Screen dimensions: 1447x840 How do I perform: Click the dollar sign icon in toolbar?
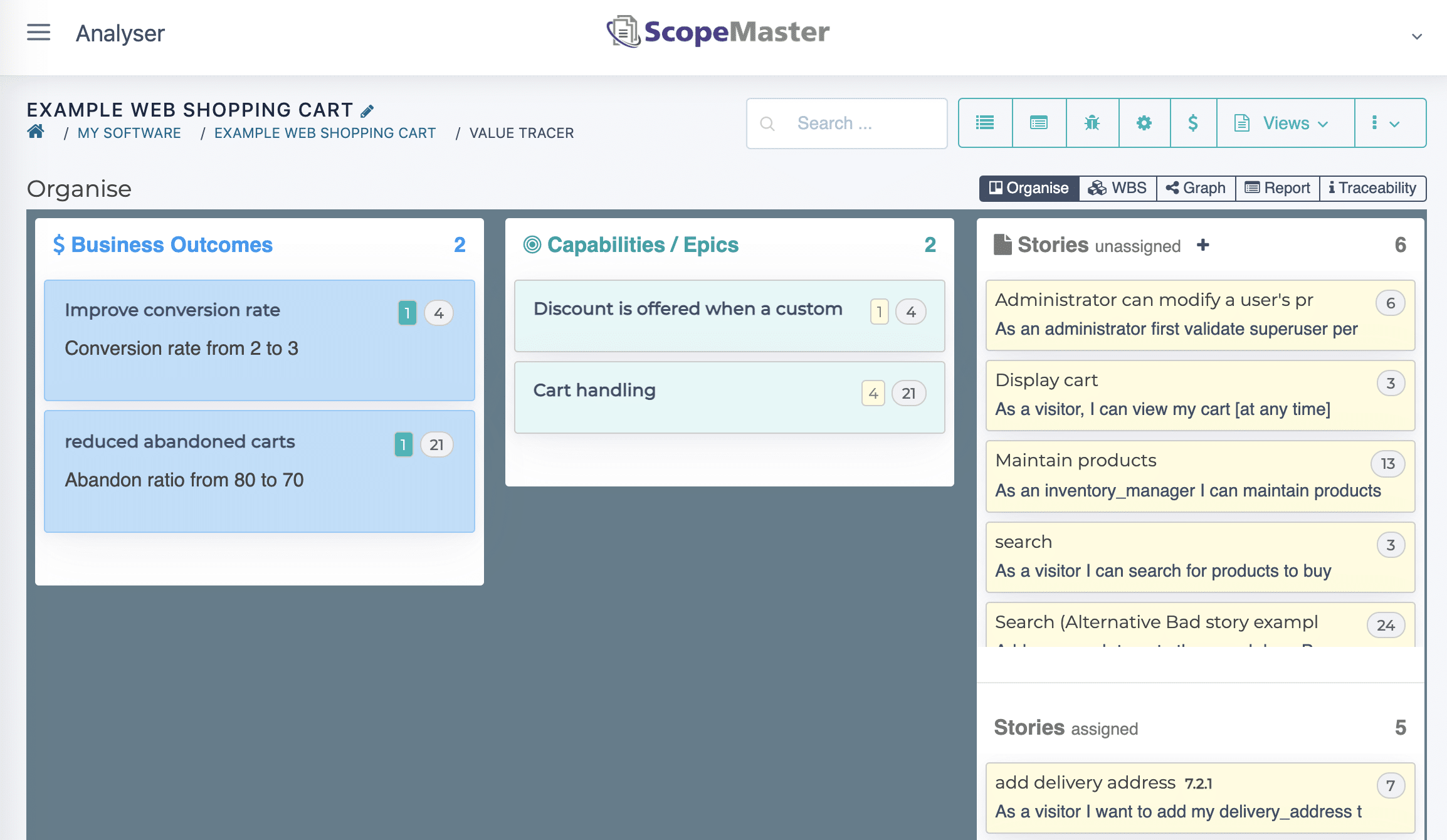click(1193, 123)
